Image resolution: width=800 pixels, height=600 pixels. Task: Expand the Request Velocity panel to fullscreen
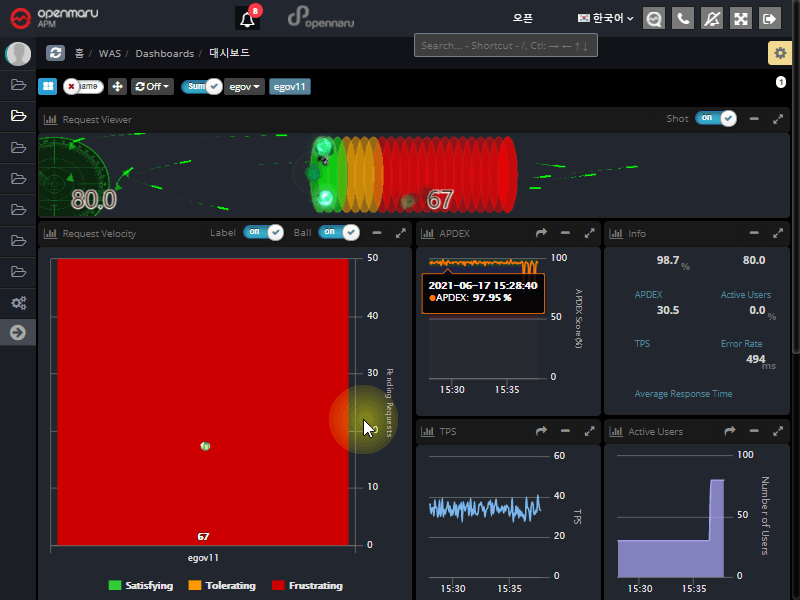[x=401, y=233]
